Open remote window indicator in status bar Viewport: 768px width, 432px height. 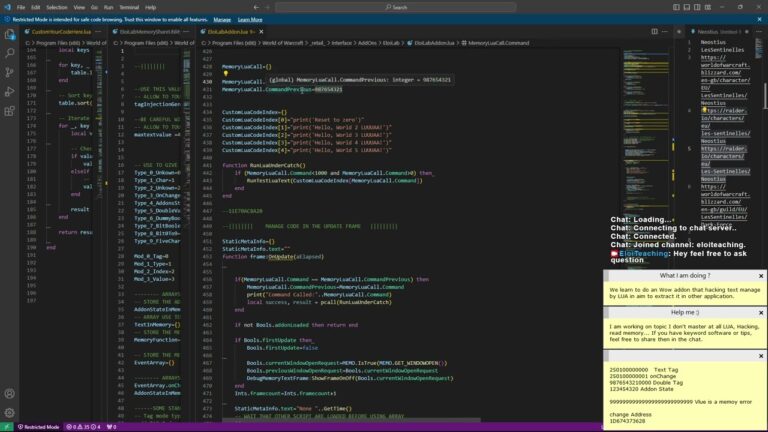(x=6, y=427)
